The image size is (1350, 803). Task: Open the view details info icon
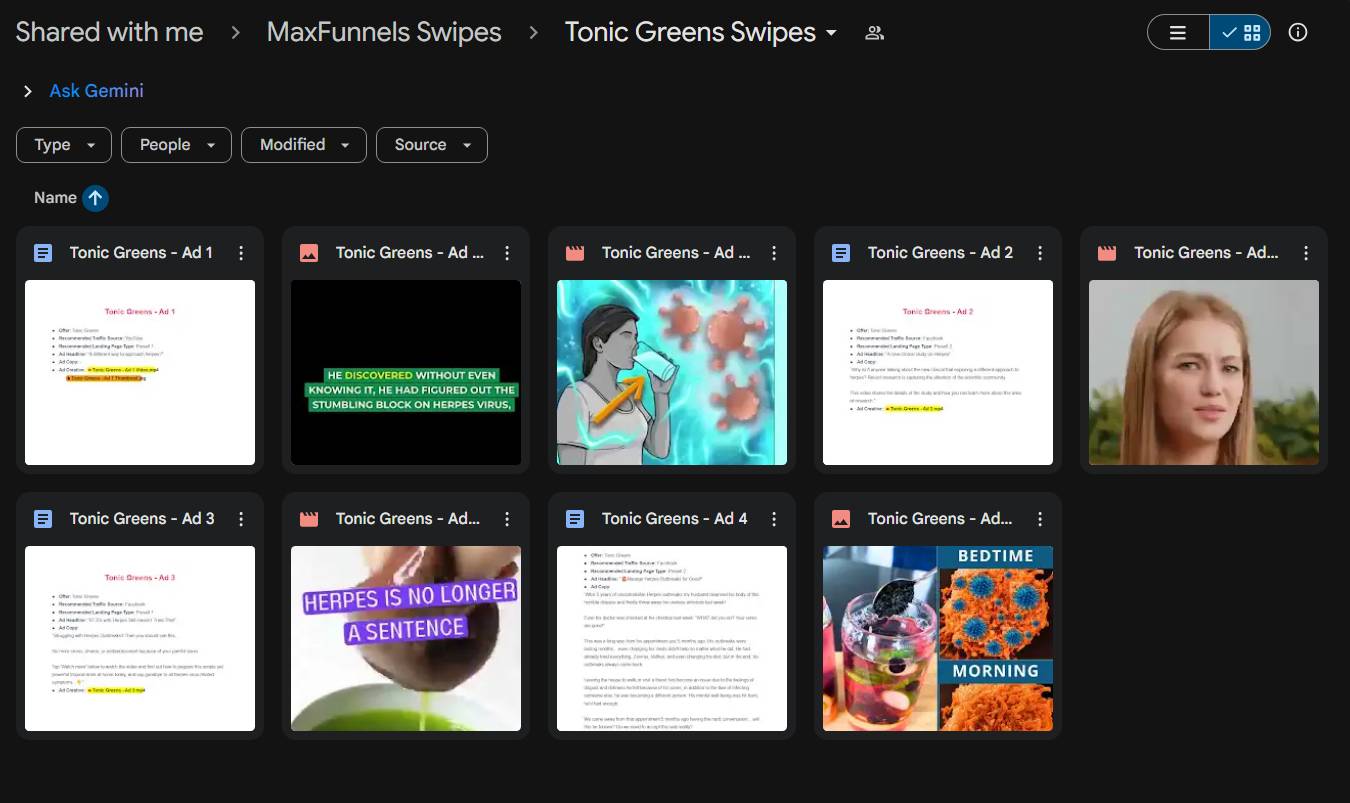[x=1298, y=33]
